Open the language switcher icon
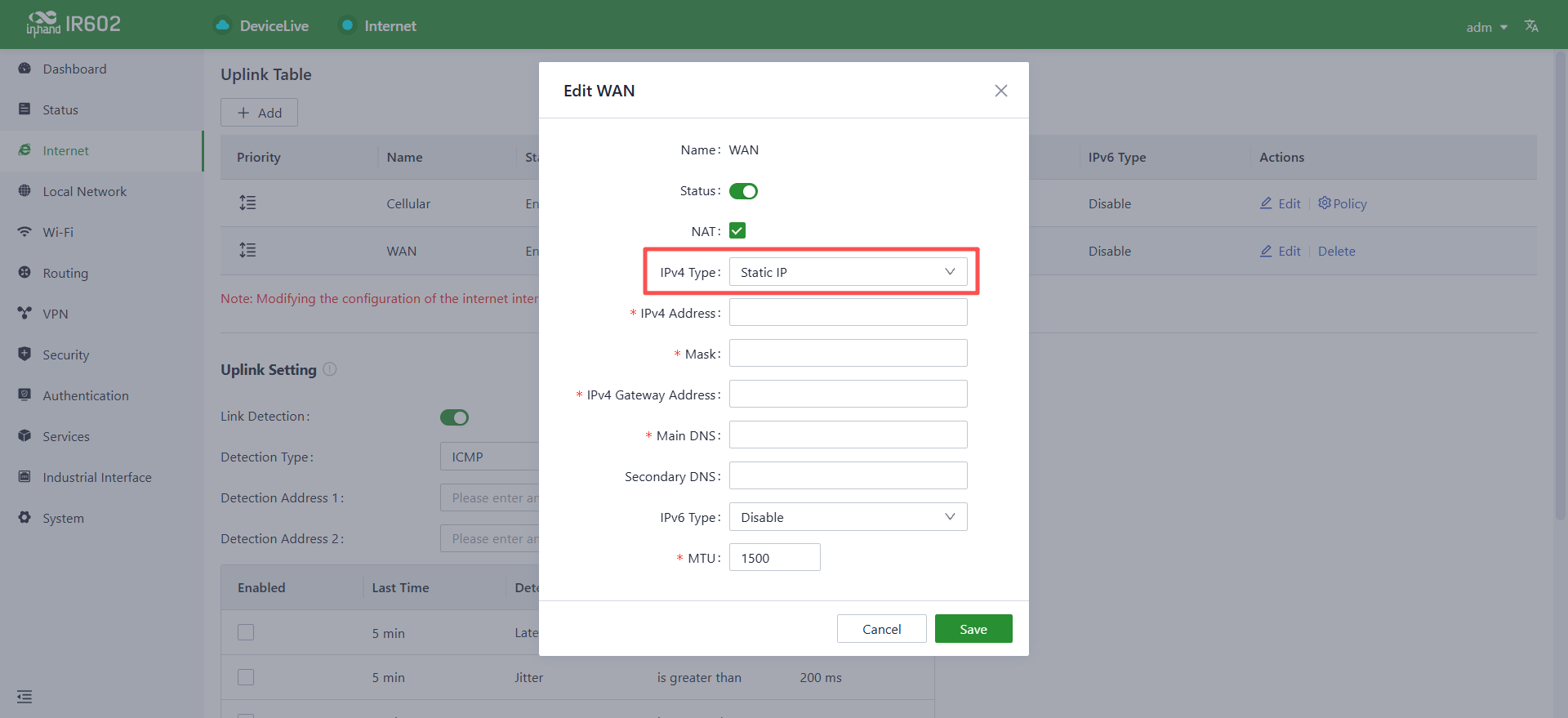Screen dimensions: 1568x718 pyautogui.click(x=1531, y=26)
